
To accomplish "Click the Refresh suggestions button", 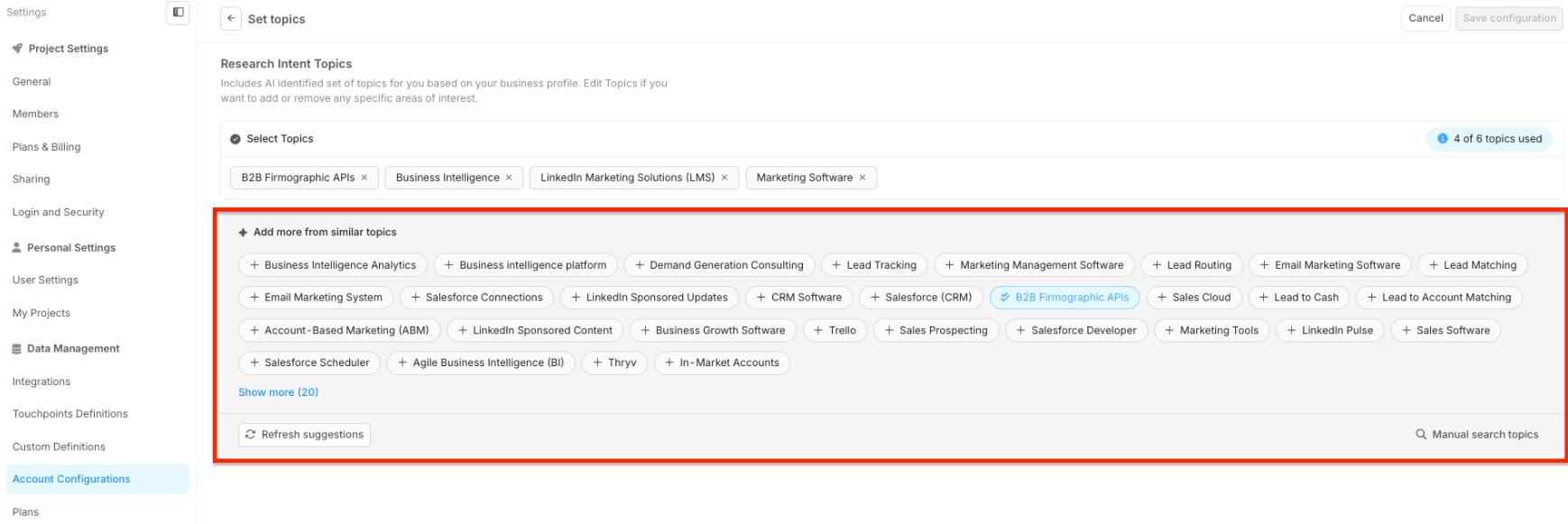I will [304, 435].
